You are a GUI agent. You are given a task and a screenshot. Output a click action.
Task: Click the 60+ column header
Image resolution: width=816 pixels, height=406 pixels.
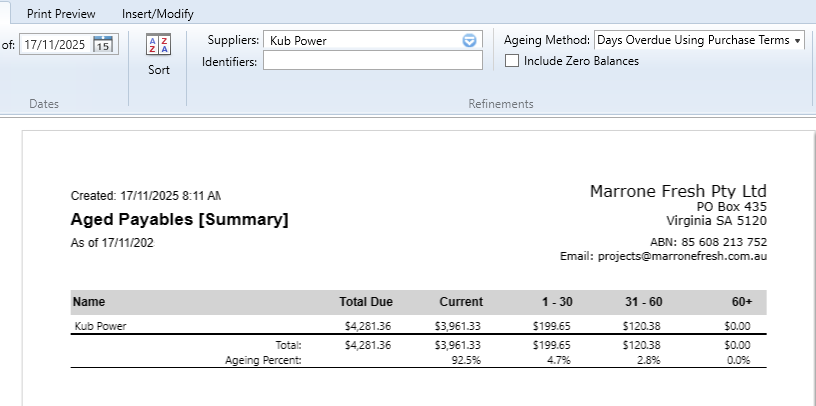click(x=741, y=302)
